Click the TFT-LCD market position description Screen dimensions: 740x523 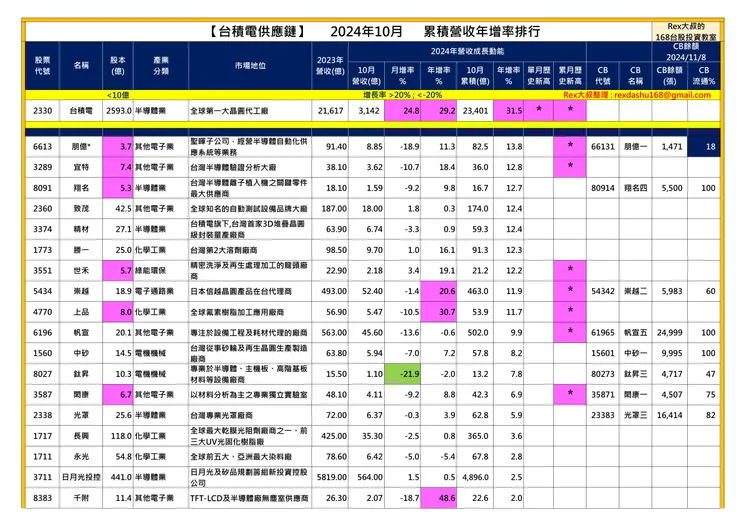[250, 498]
